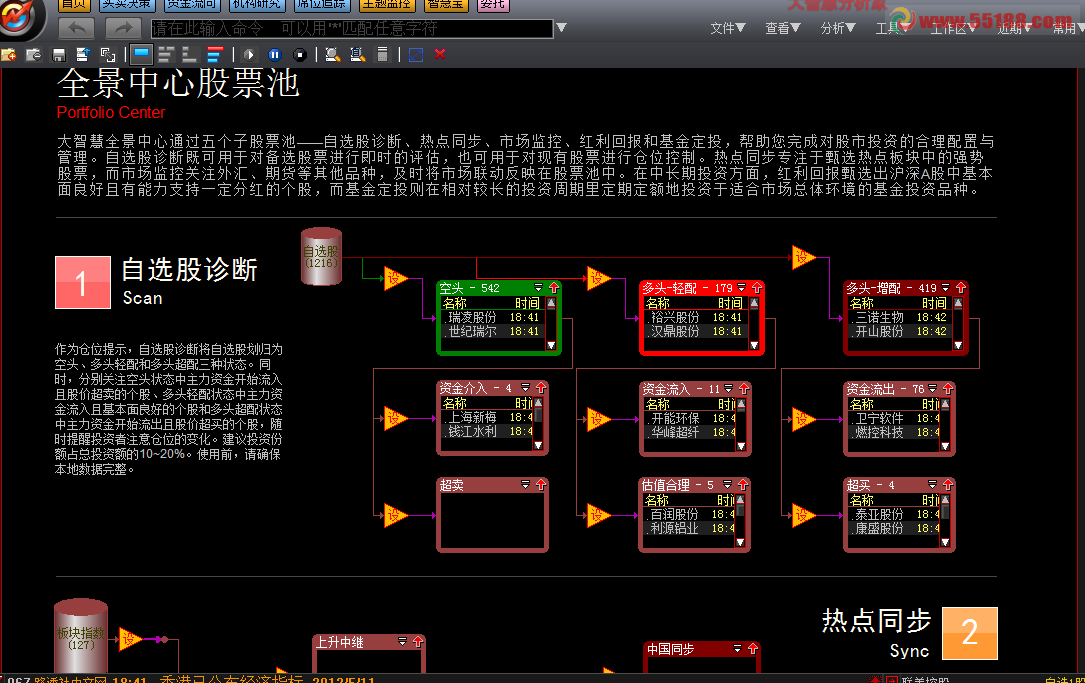This screenshot has height=683, width=1085.
Task: Open the 多头-增配 panel dropdown menu
Action: (x=945, y=287)
